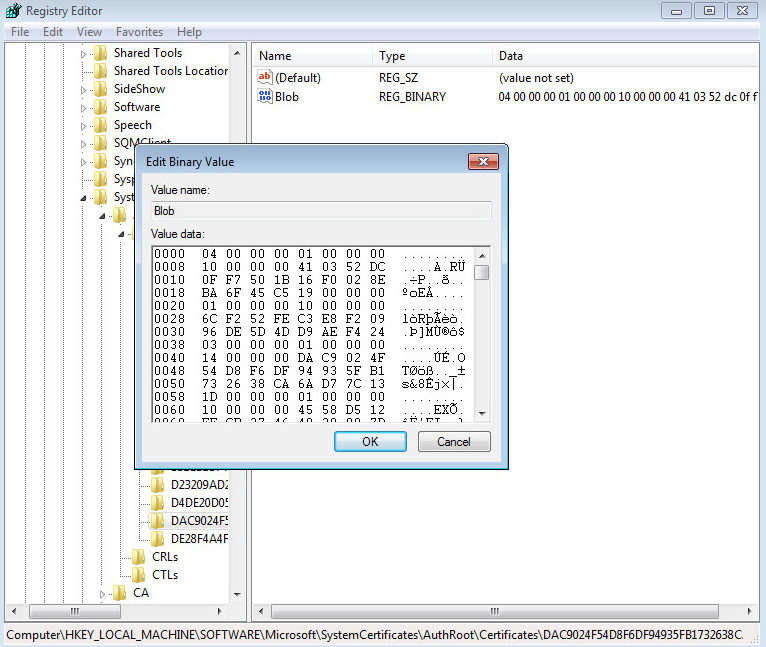This screenshot has width=766, height=647.
Task: Expand the CA tree node
Action: click(103, 593)
